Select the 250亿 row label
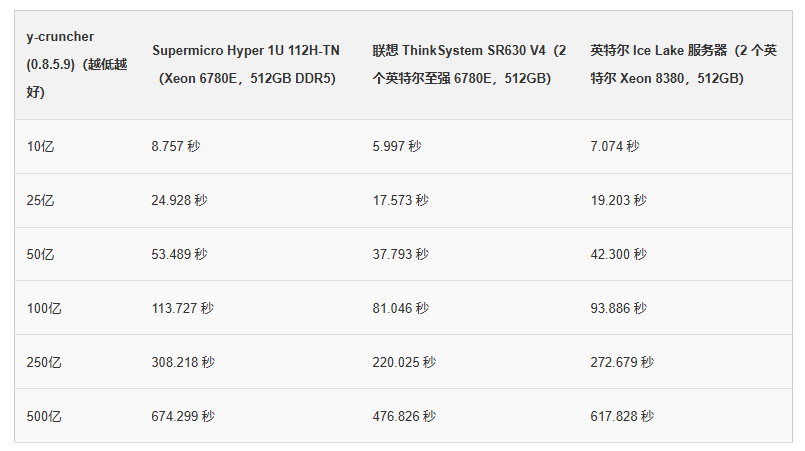The image size is (805, 451). [44, 363]
